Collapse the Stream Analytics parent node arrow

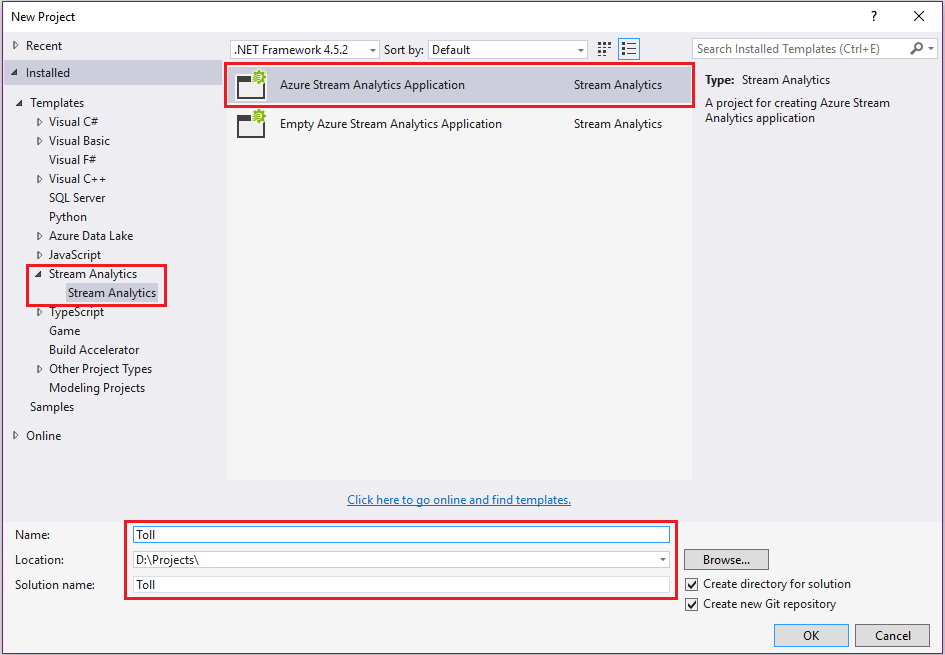tap(39, 274)
